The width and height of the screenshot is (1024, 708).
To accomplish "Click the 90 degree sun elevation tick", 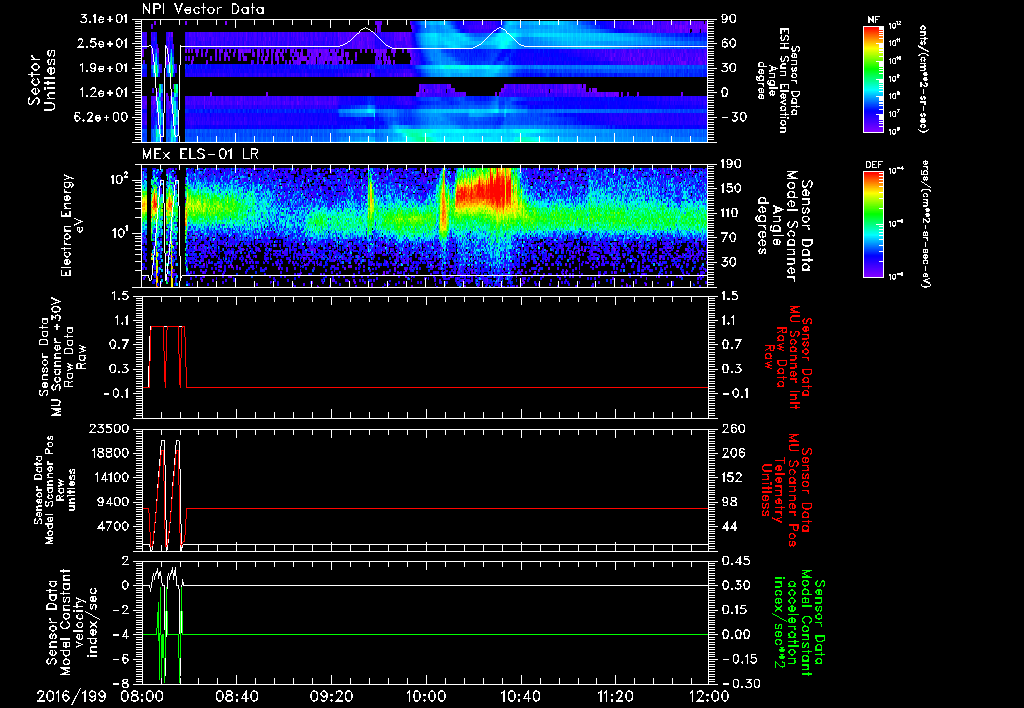I will [729, 19].
